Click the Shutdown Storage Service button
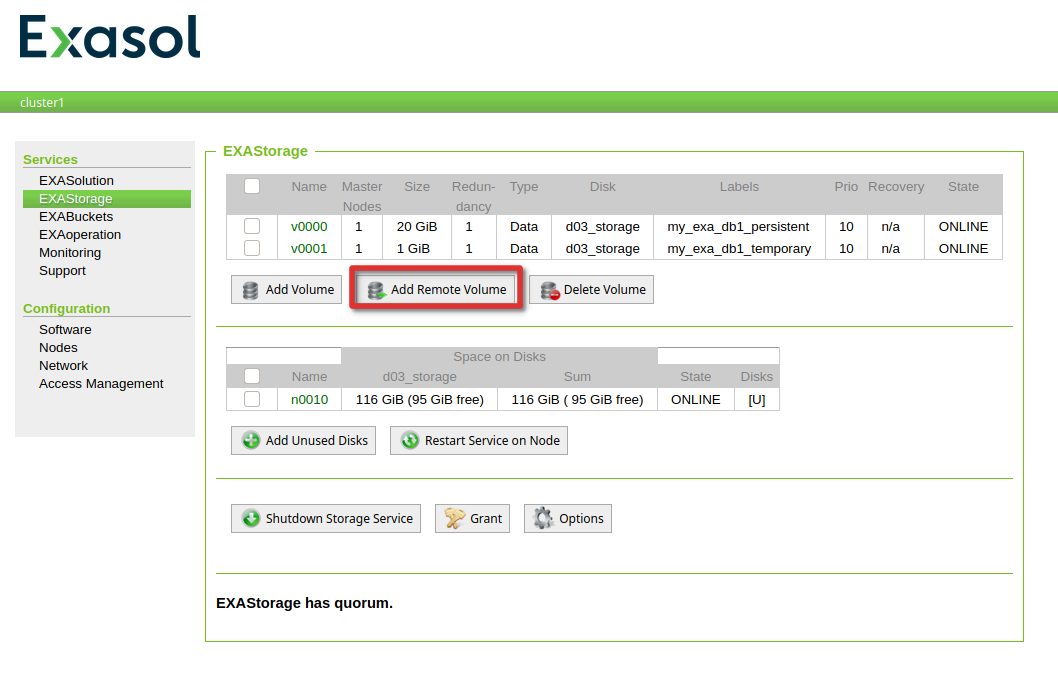 coord(326,519)
